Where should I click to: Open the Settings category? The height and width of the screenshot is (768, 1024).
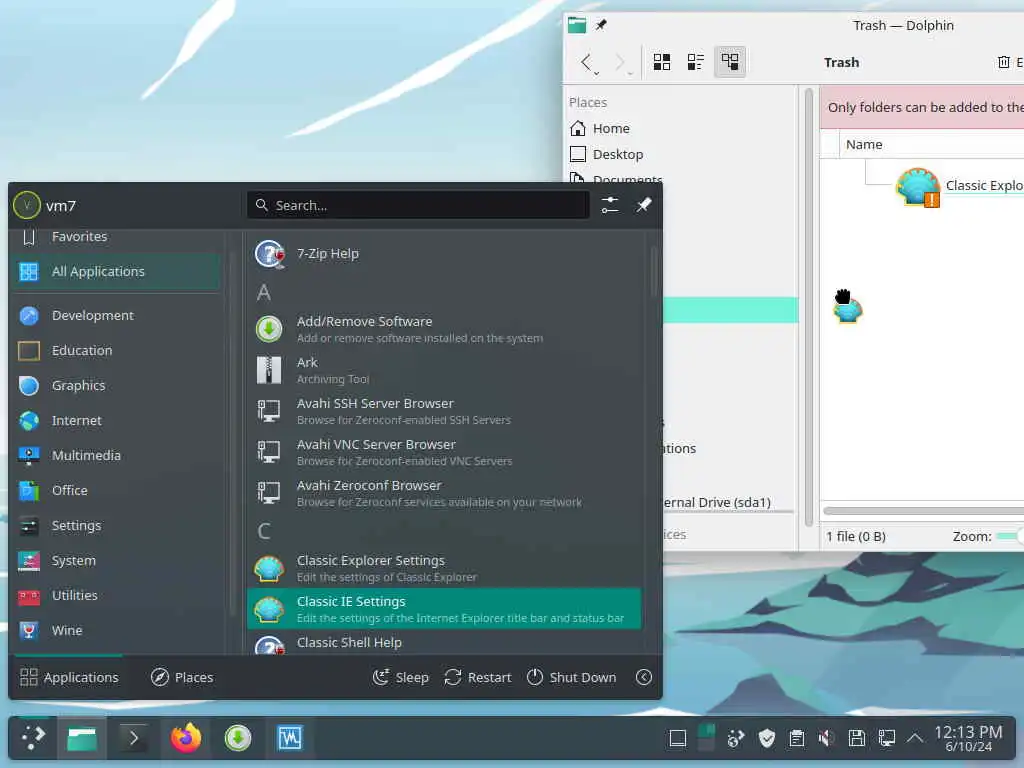[x=116, y=526]
